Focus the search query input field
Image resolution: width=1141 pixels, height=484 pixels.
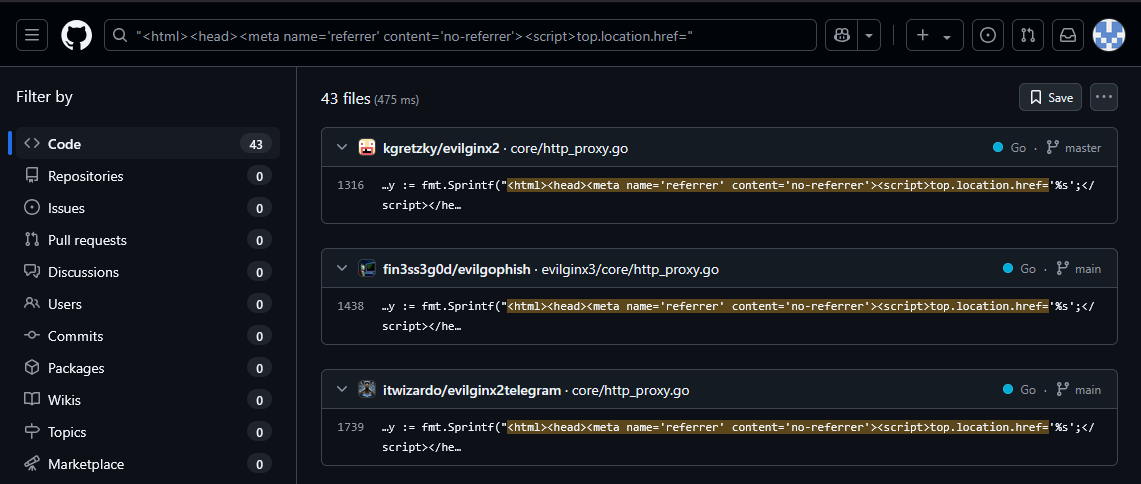460,35
